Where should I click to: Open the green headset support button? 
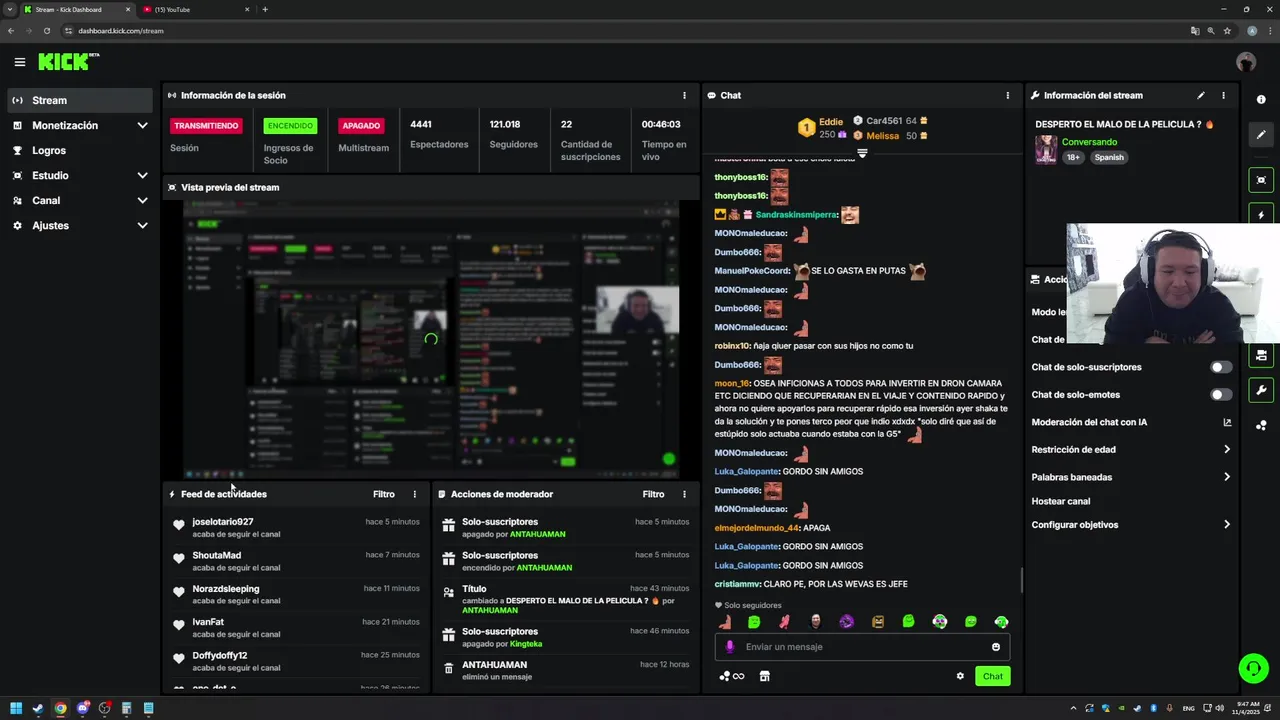click(1253, 668)
